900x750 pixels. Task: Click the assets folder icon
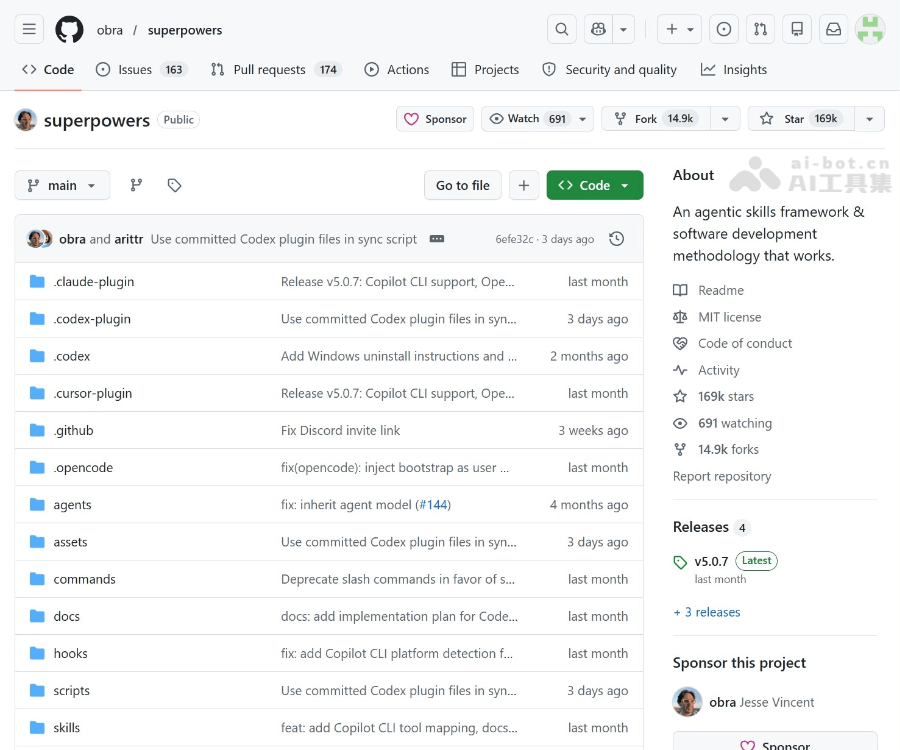coord(37,541)
